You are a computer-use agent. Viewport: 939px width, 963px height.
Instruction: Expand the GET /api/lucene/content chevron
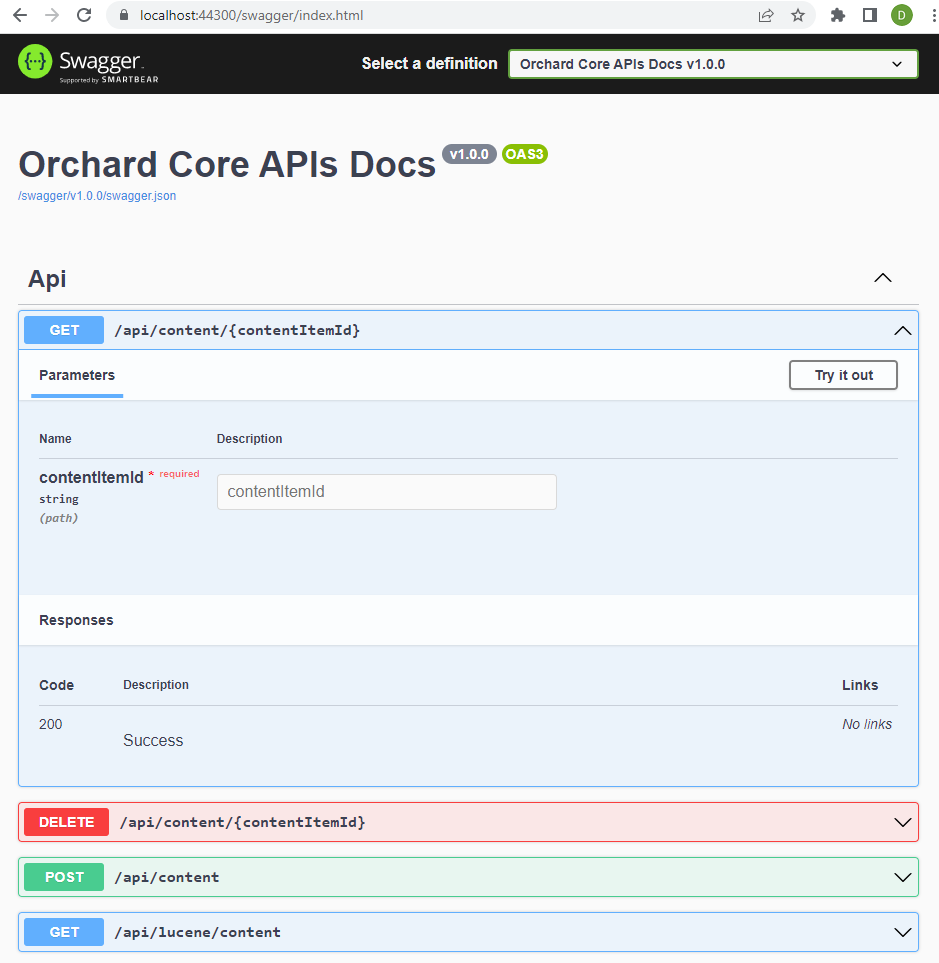pos(902,932)
